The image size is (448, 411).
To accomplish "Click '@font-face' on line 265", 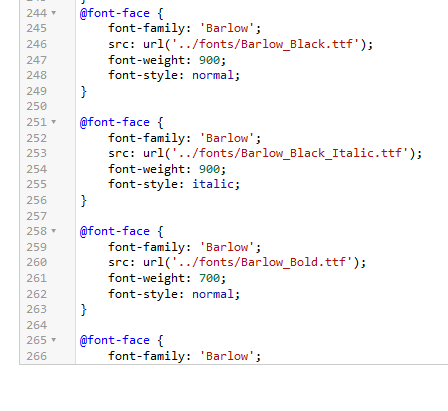I will pos(115,340).
